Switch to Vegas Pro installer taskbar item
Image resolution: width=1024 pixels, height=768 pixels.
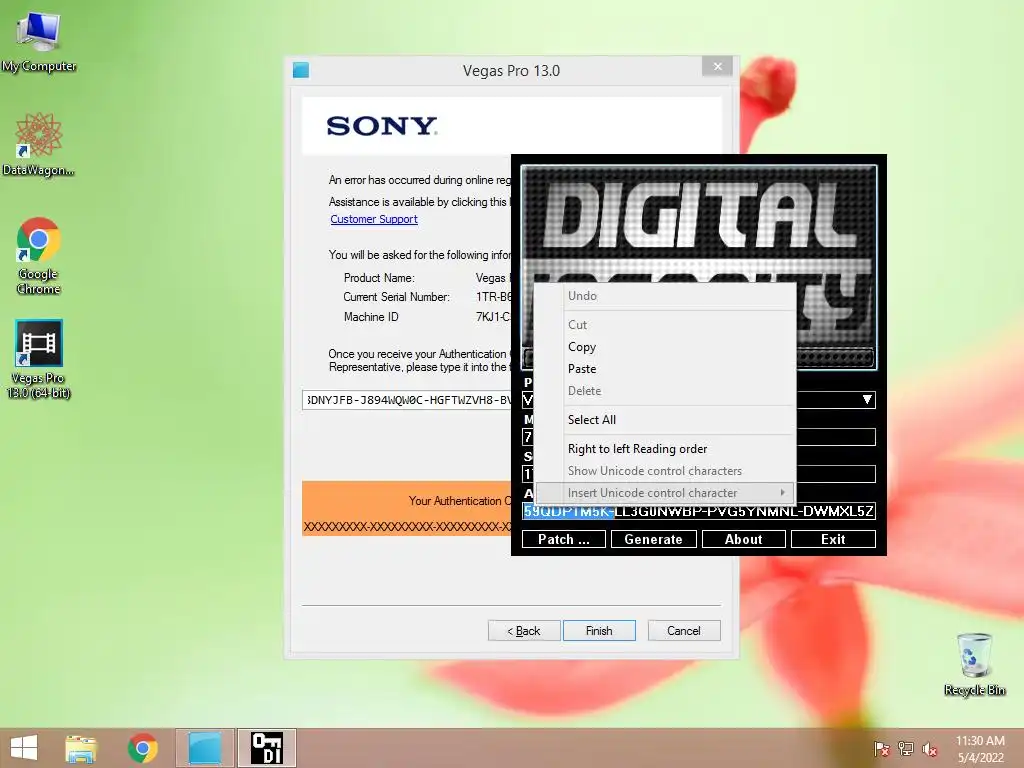(x=204, y=748)
